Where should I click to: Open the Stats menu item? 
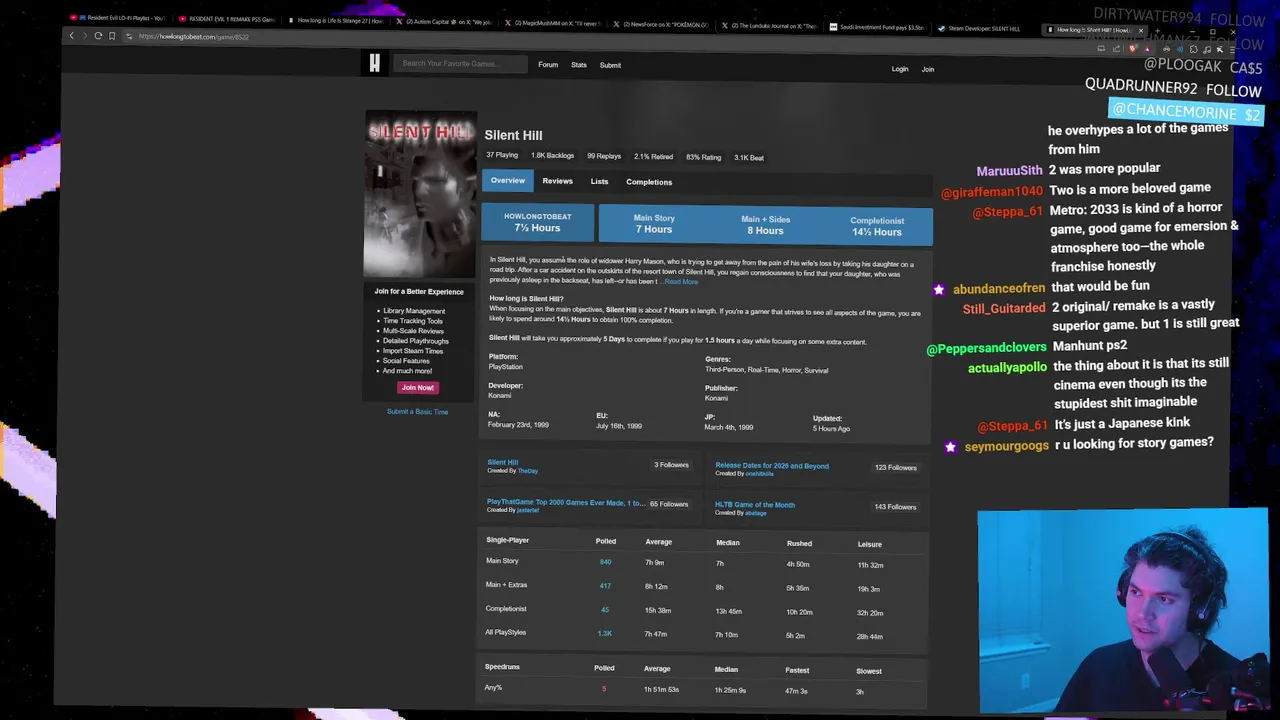click(x=579, y=65)
